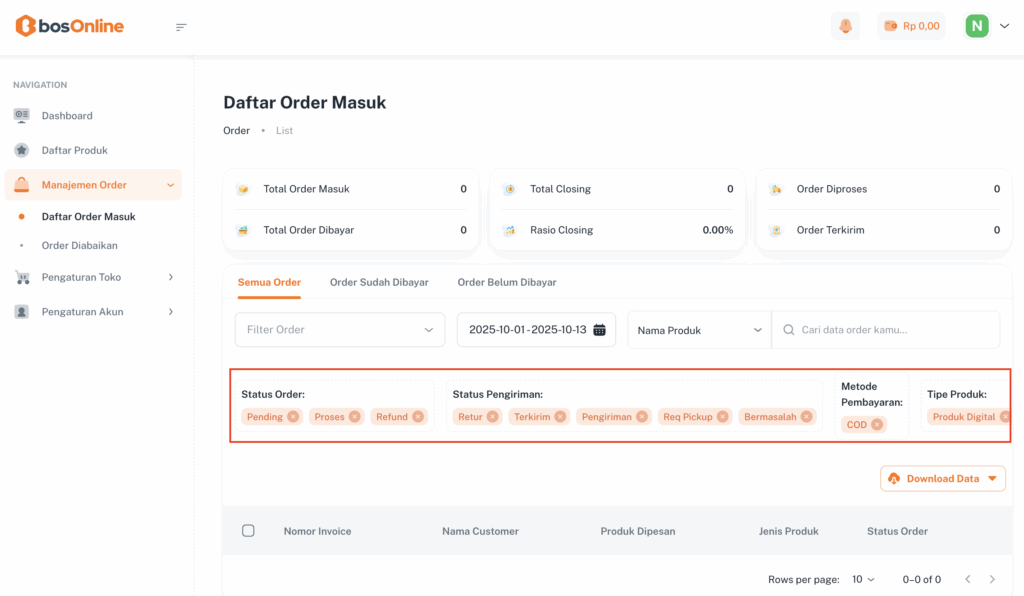Viewport: 1024px width, 596px height.
Task: Open the Rp 0,00 wallet balance
Action: pos(911,26)
